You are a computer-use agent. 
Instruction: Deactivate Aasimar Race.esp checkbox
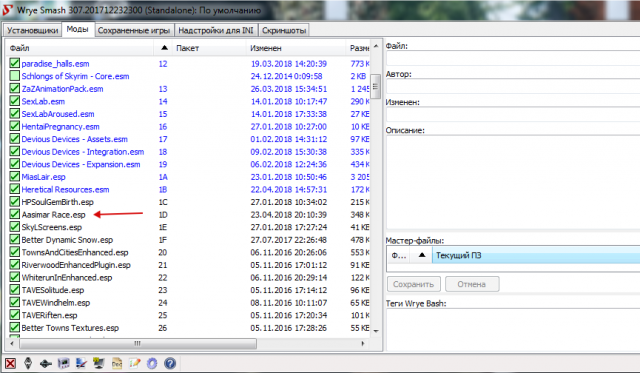(15, 214)
